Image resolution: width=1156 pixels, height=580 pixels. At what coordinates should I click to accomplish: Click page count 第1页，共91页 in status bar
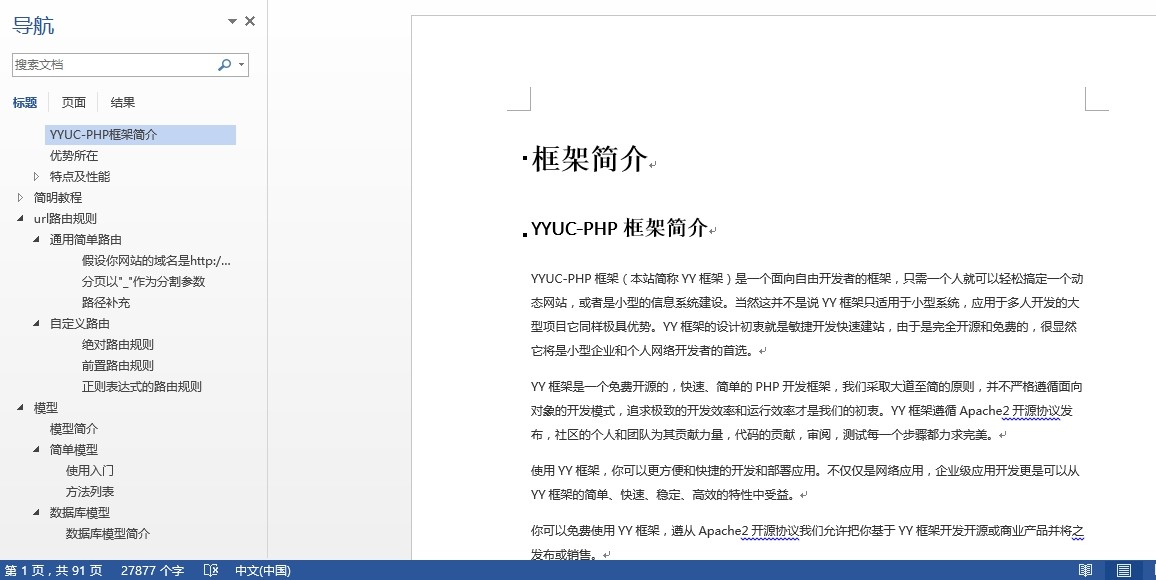click(54, 570)
